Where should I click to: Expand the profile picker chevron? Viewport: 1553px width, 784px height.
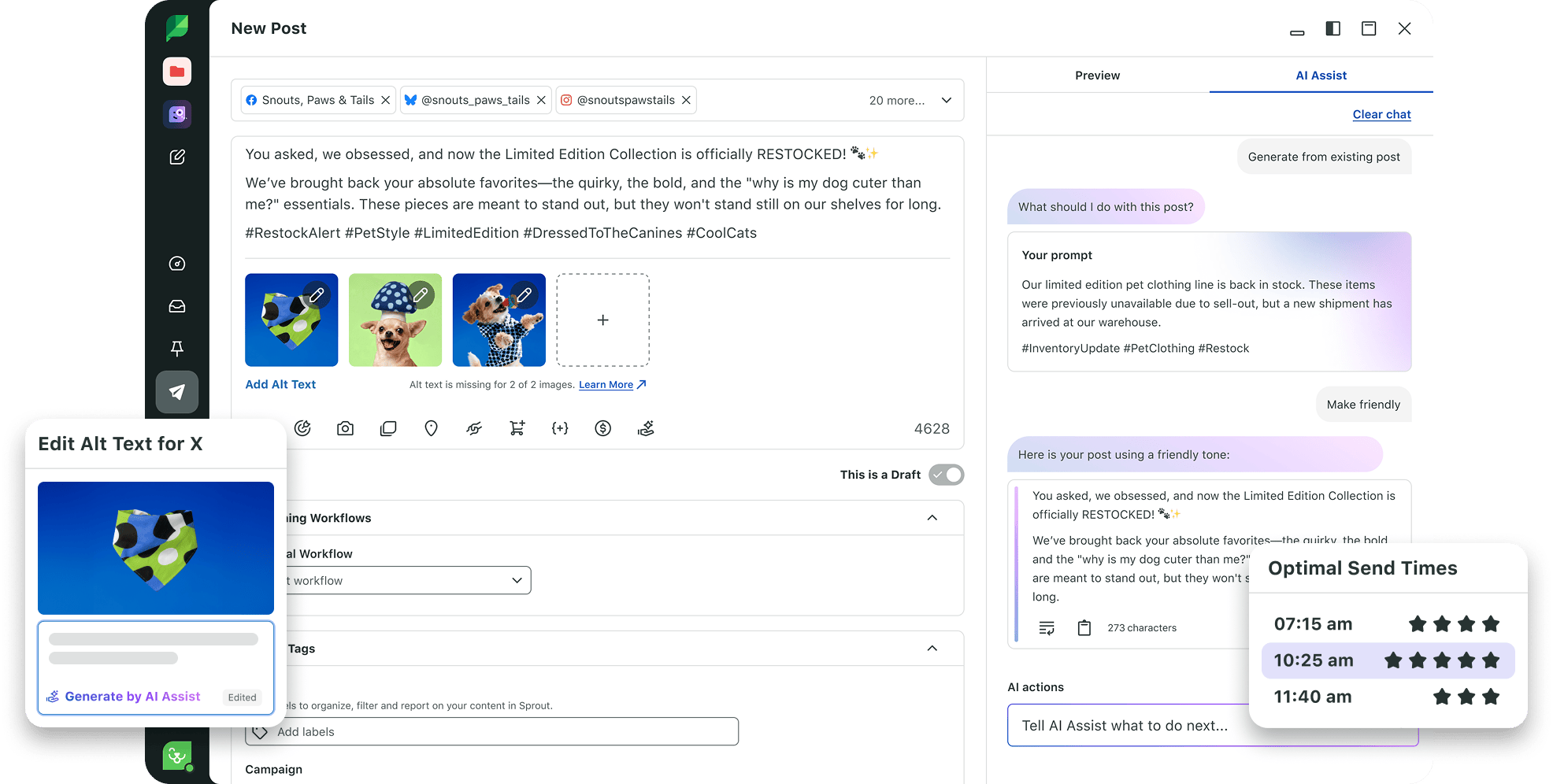click(947, 100)
